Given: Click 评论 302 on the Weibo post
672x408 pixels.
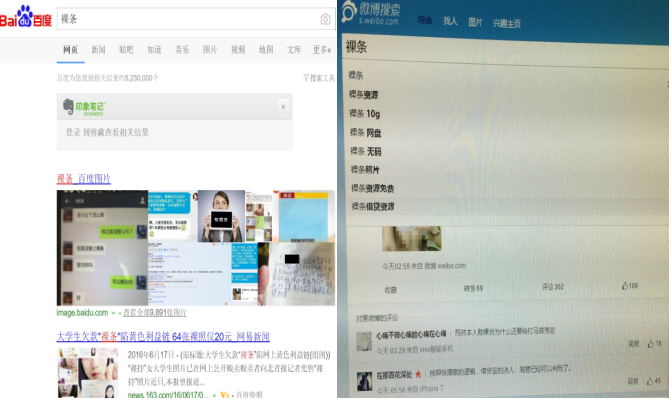Looking at the screenshot, I should click(x=553, y=287).
